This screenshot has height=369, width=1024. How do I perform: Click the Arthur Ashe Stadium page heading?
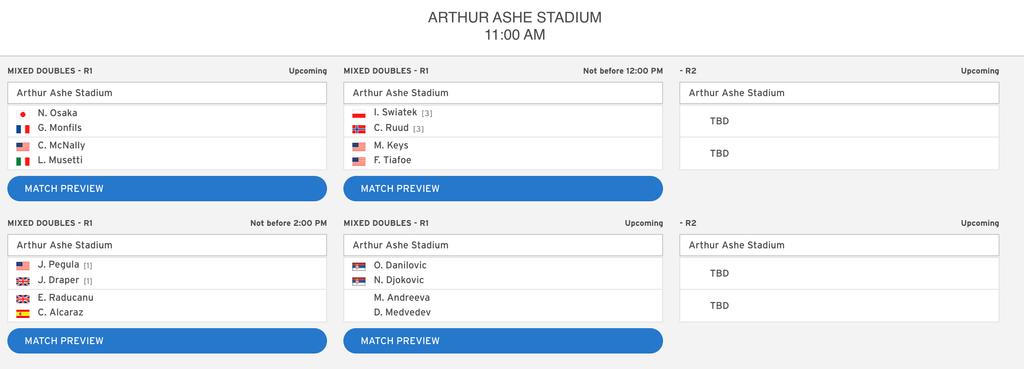515,18
